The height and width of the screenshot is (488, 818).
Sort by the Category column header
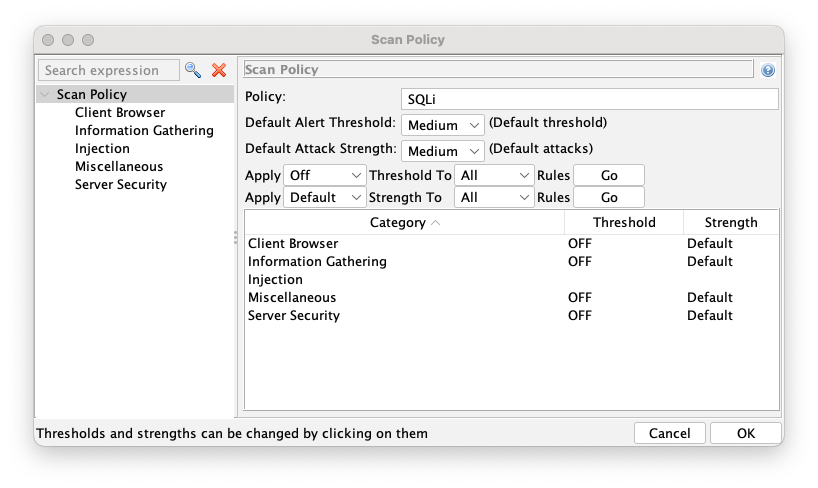[x=404, y=222]
